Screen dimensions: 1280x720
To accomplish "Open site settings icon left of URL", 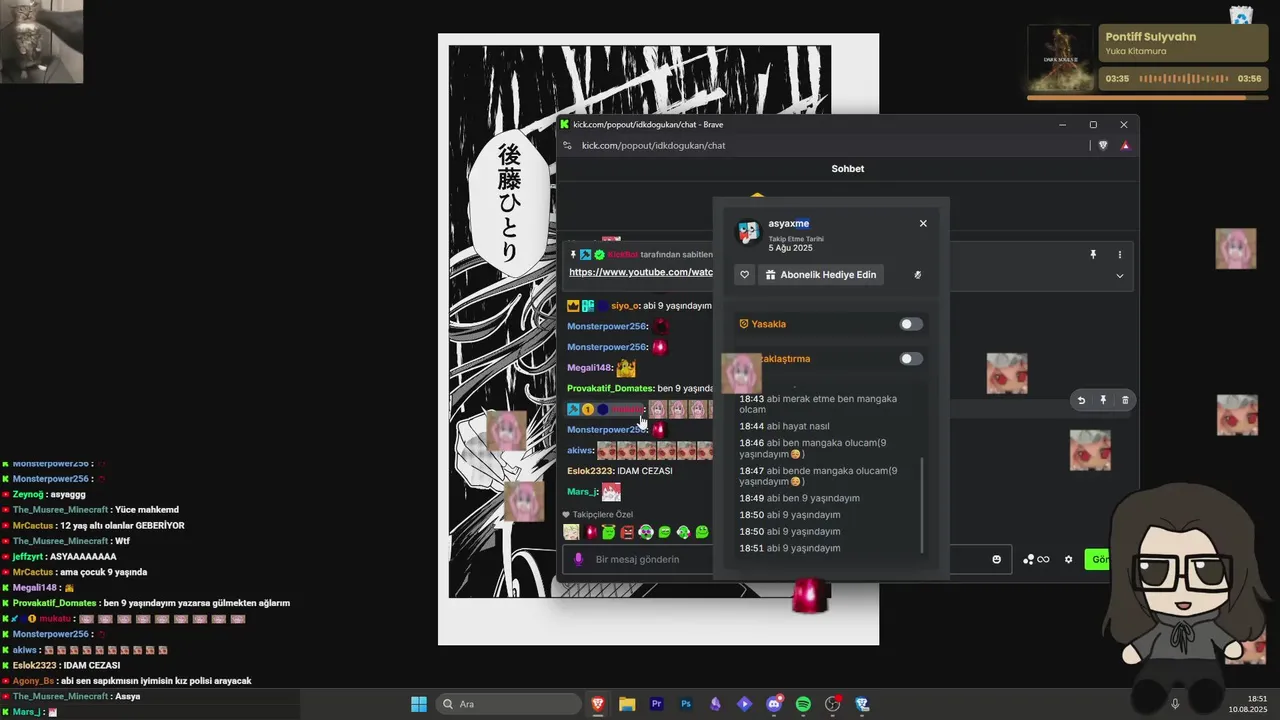I will tap(567, 146).
